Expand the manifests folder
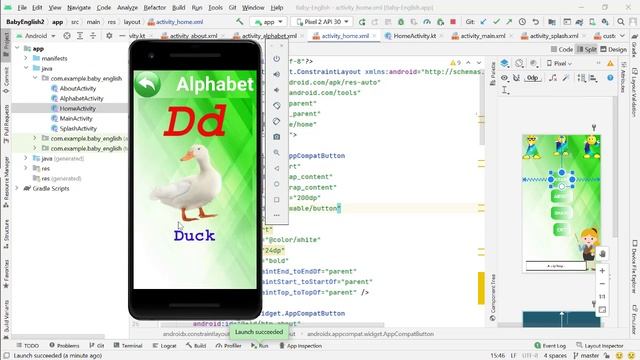This screenshot has height=360, width=640. [26, 58]
